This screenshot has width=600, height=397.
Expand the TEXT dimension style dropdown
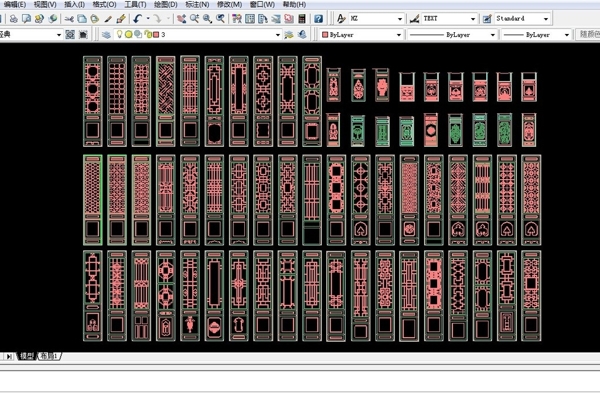coord(448,18)
